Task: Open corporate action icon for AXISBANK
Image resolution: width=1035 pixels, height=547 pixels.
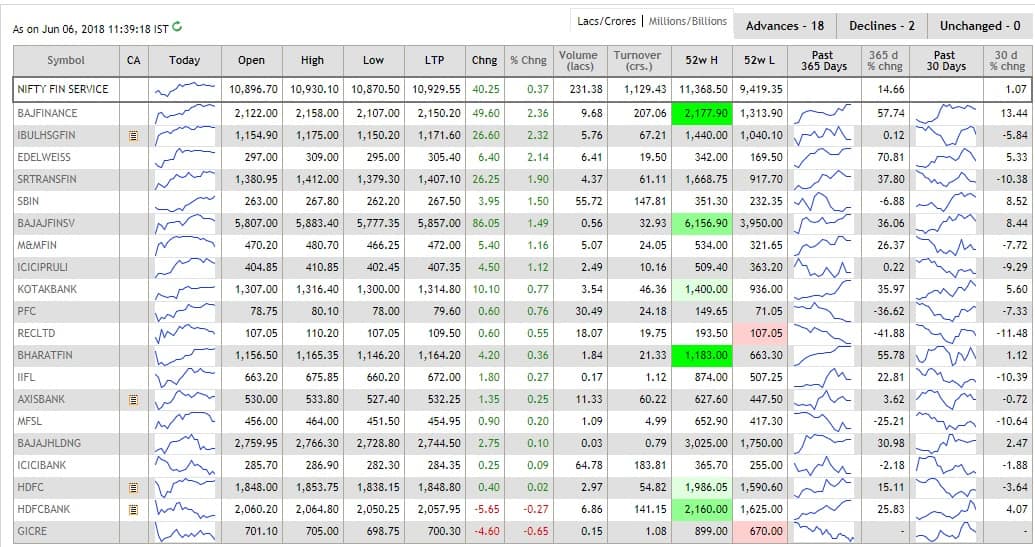Action: 133,399
